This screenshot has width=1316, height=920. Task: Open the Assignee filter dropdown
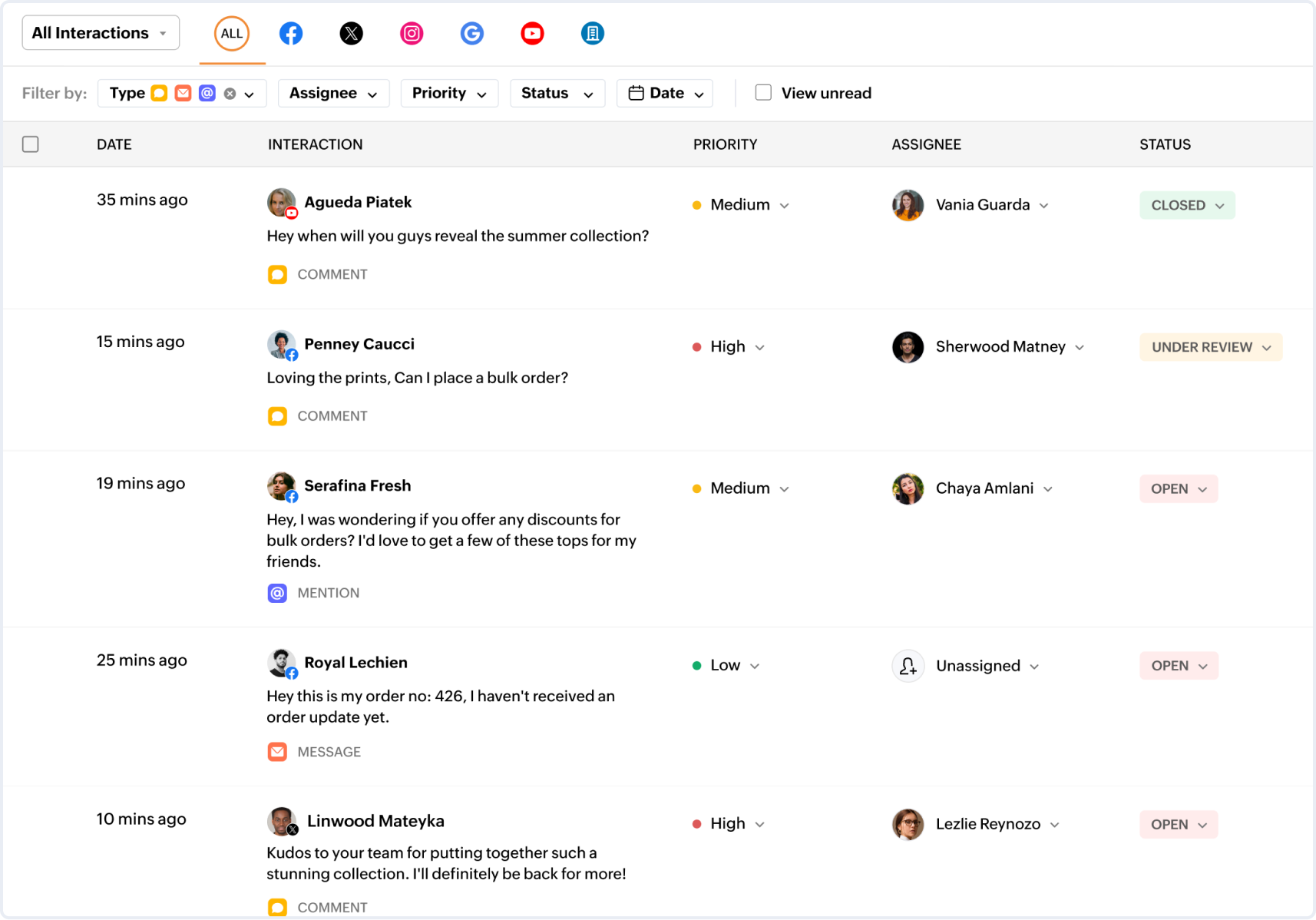click(x=333, y=94)
